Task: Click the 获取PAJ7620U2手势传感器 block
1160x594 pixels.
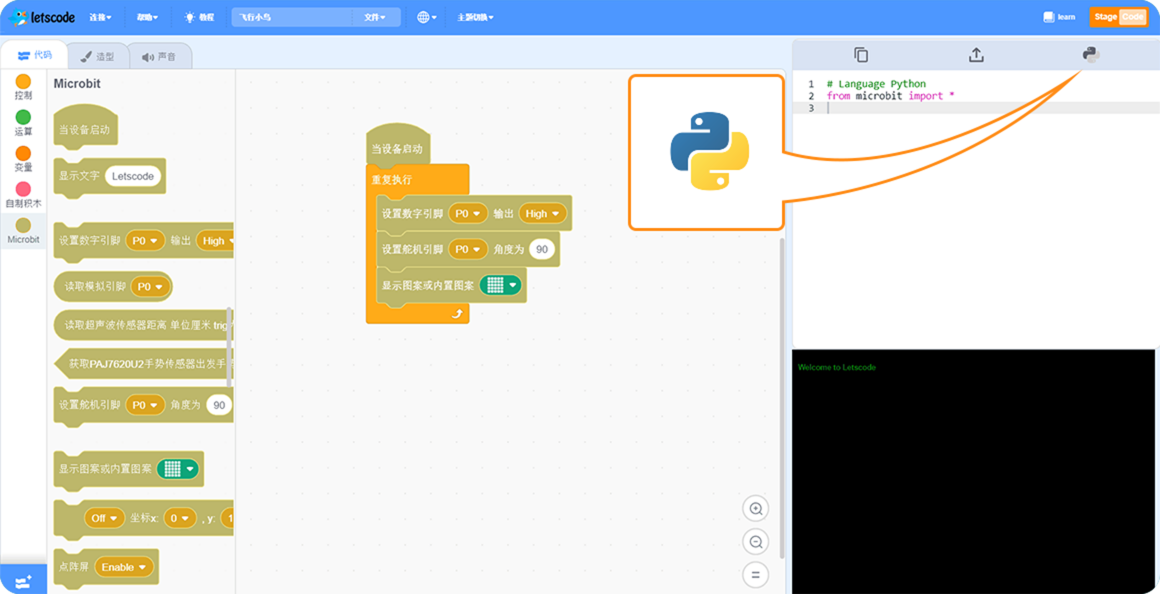Action: (144, 364)
